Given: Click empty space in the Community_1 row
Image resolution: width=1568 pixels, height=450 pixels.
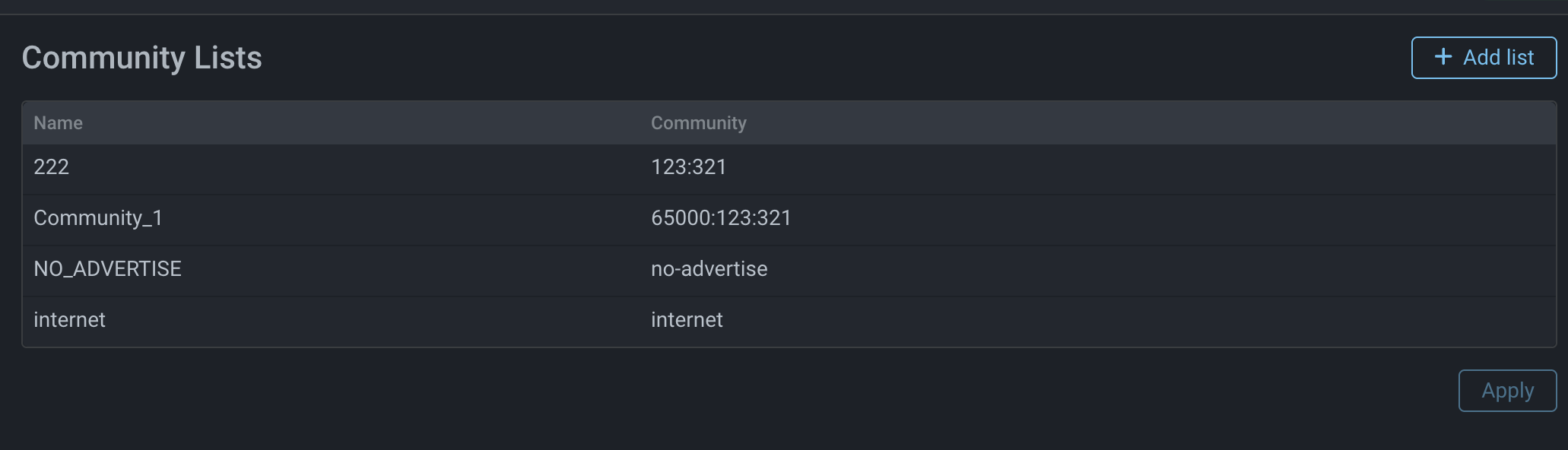Looking at the screenshot, I should click(x=1141, y=218).
